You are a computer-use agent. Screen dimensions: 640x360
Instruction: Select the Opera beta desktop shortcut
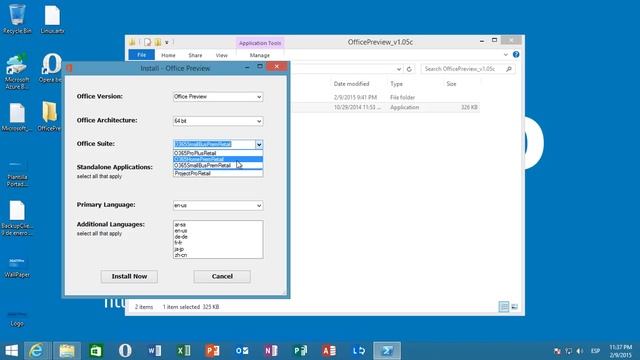click(51, 67)
